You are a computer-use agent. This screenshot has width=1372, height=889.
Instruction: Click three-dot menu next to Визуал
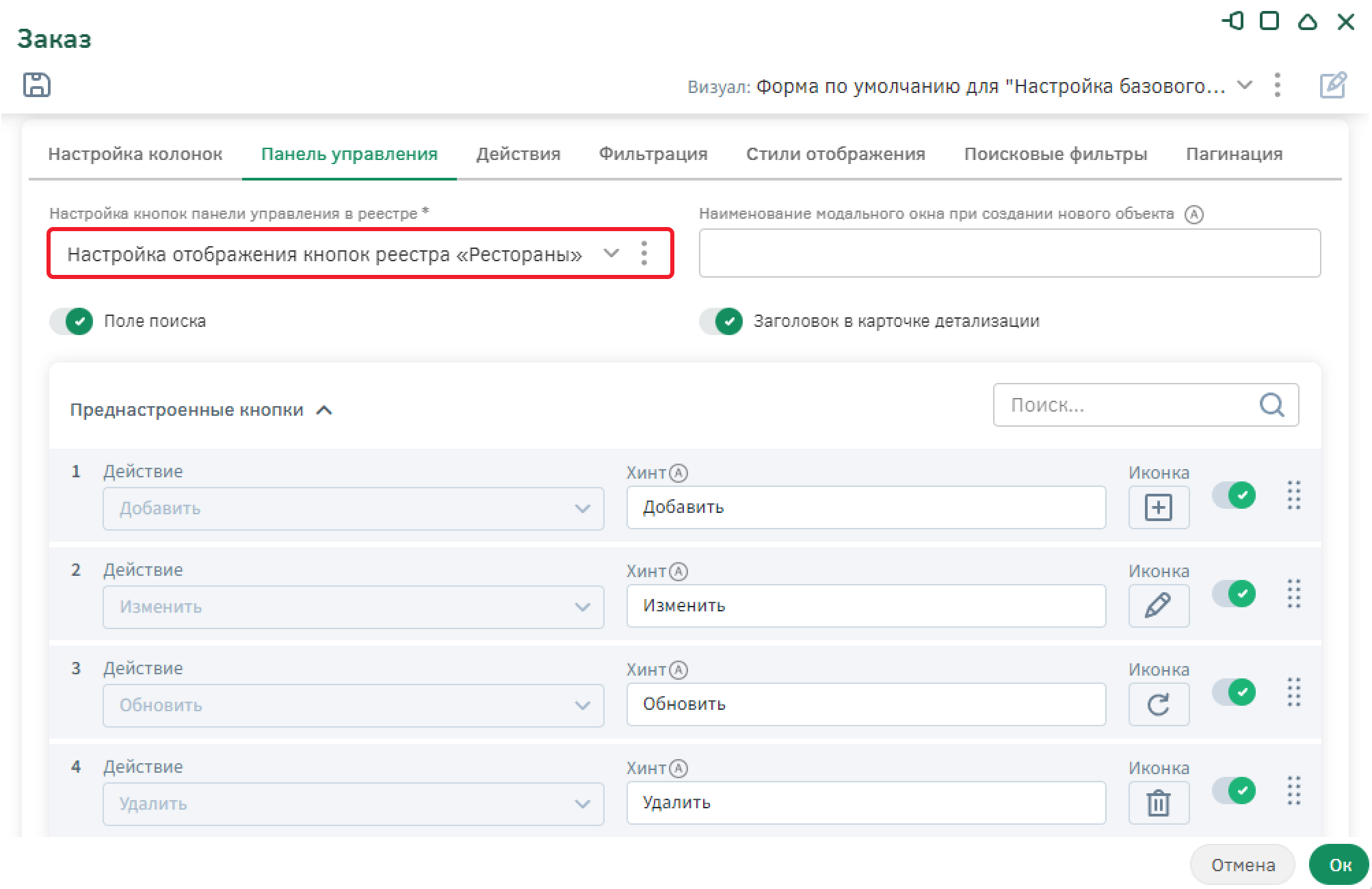click(x=1277, y=85)
